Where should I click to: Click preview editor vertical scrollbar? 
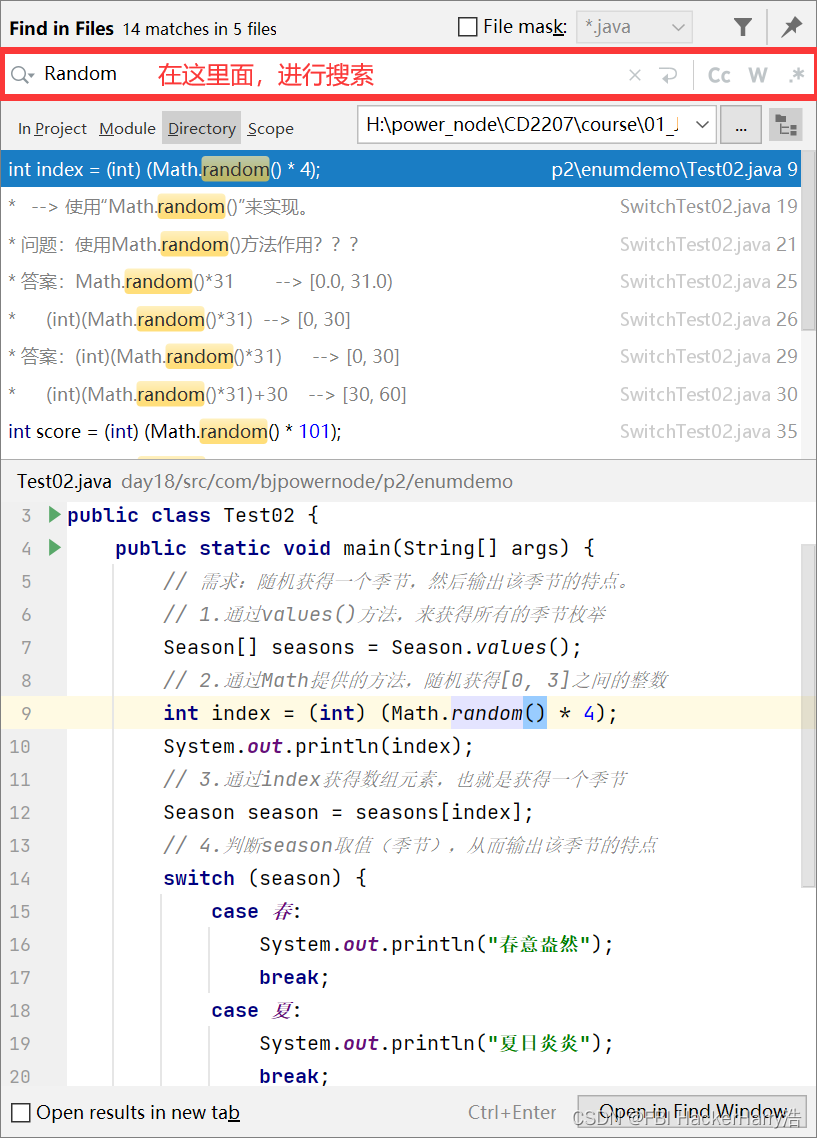[808, 715]
